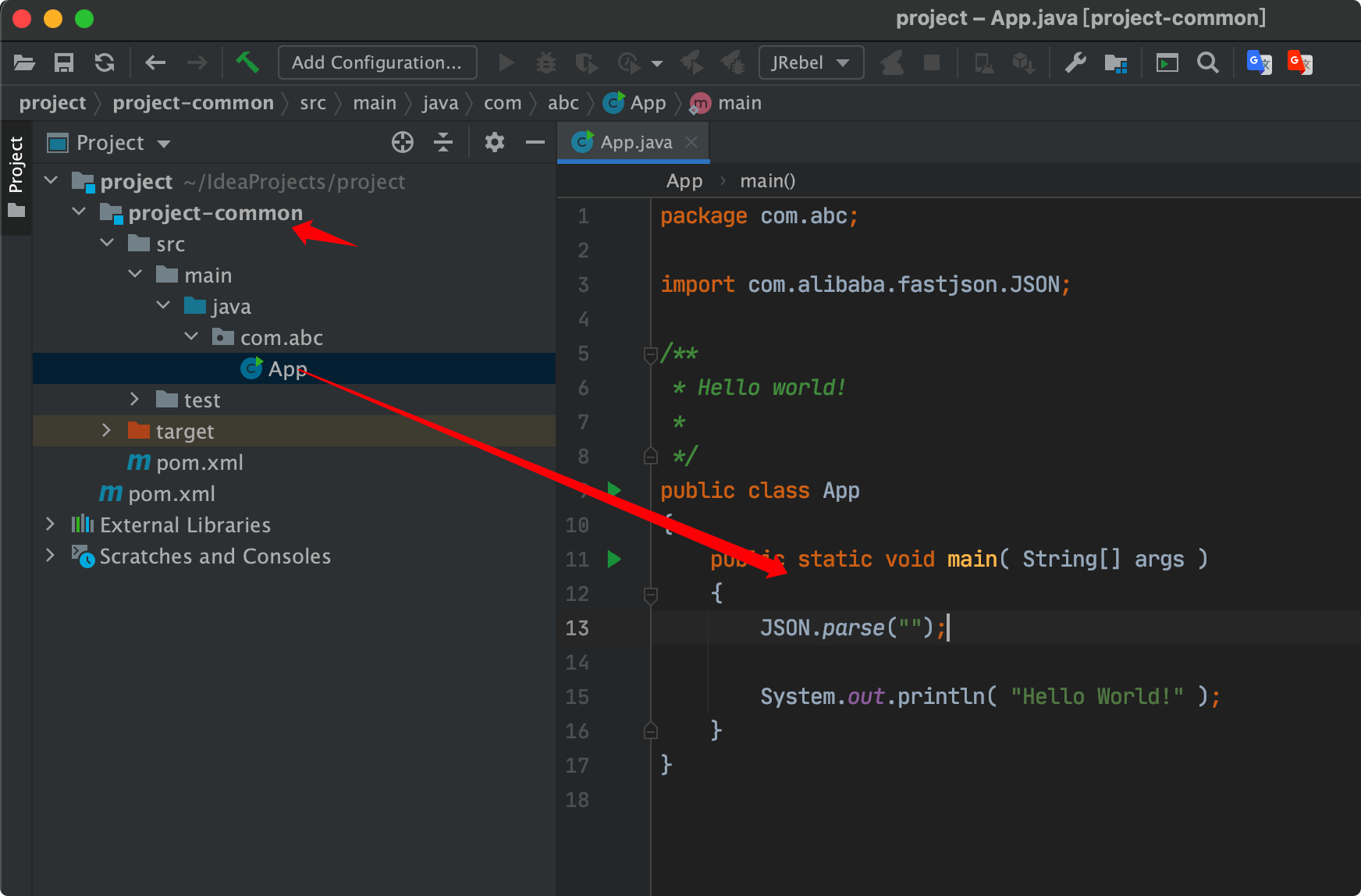The width and height of the screenshot is (1361, 896).
Task: Open Settings via wrench icon
Action: tap(1075, 62)
